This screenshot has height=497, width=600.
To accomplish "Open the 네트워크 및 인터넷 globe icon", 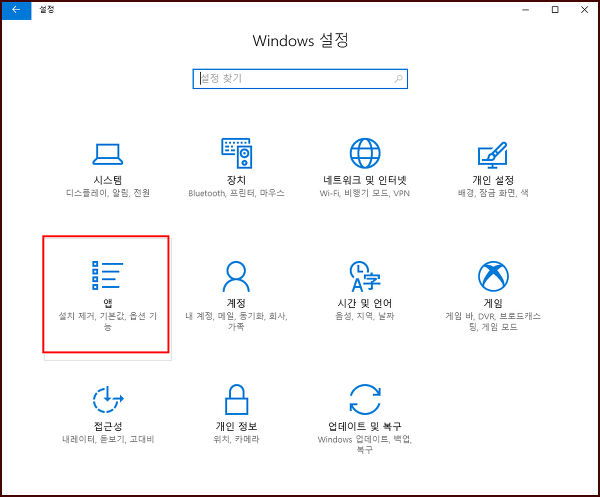I will coord(365,153).
